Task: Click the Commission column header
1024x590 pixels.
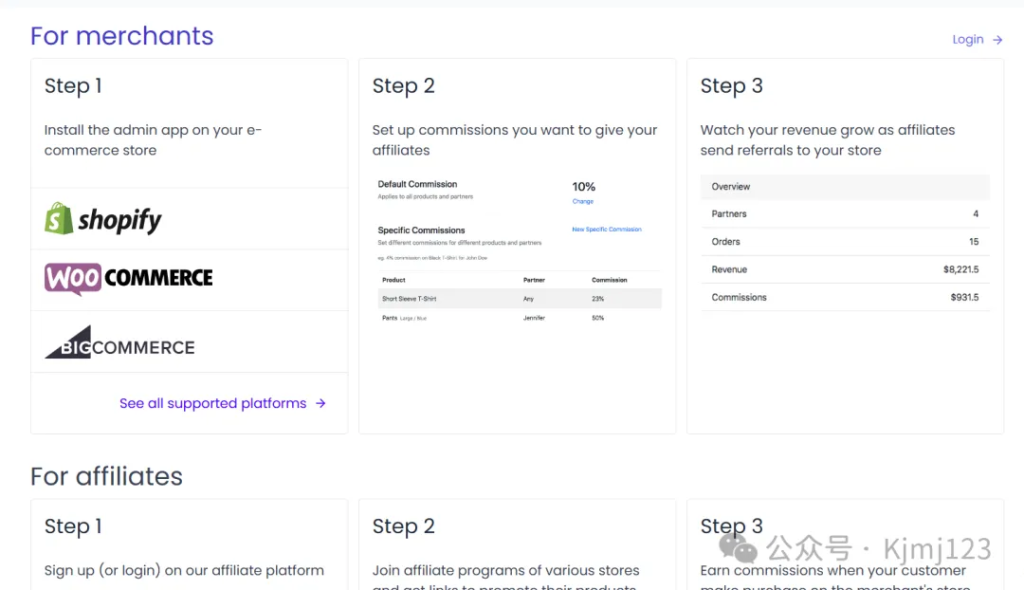Action: (609, 280)
